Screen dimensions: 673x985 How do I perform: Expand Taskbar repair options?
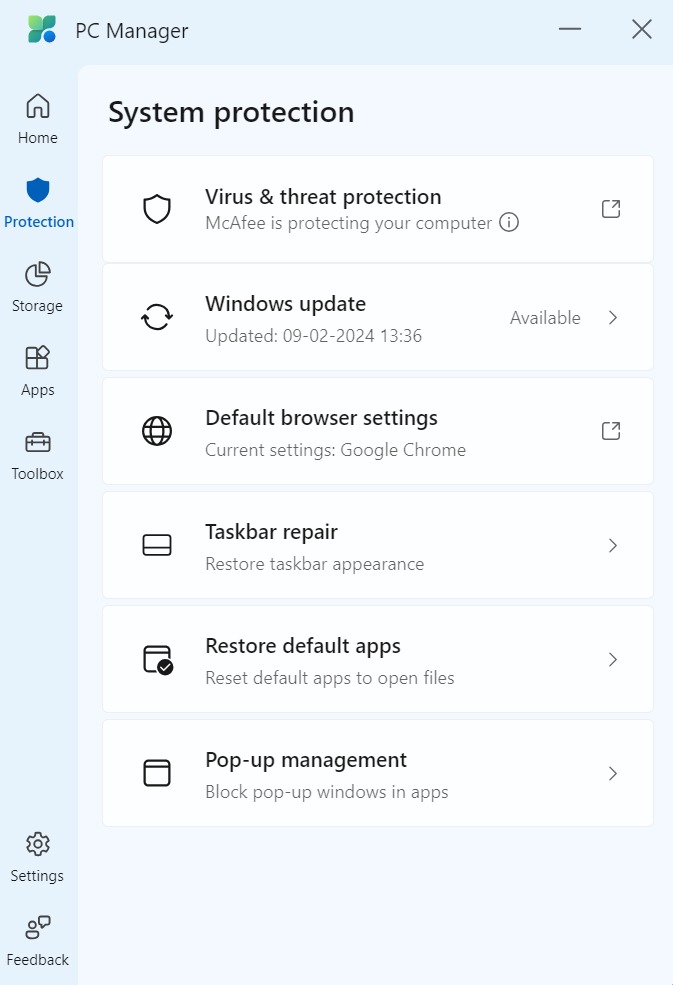[x=612, y=545]
